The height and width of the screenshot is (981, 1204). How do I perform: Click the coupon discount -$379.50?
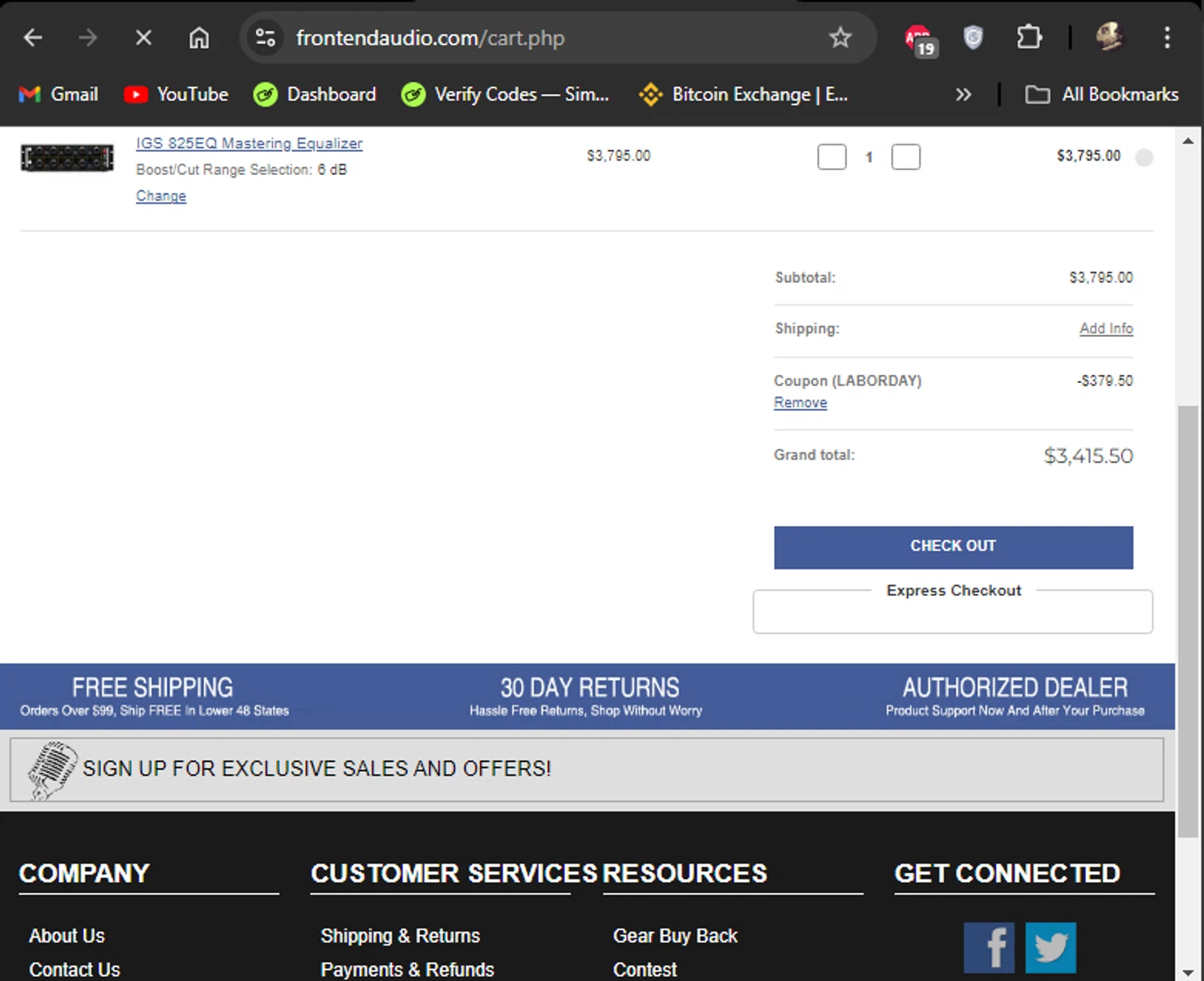pos(1105,381)
